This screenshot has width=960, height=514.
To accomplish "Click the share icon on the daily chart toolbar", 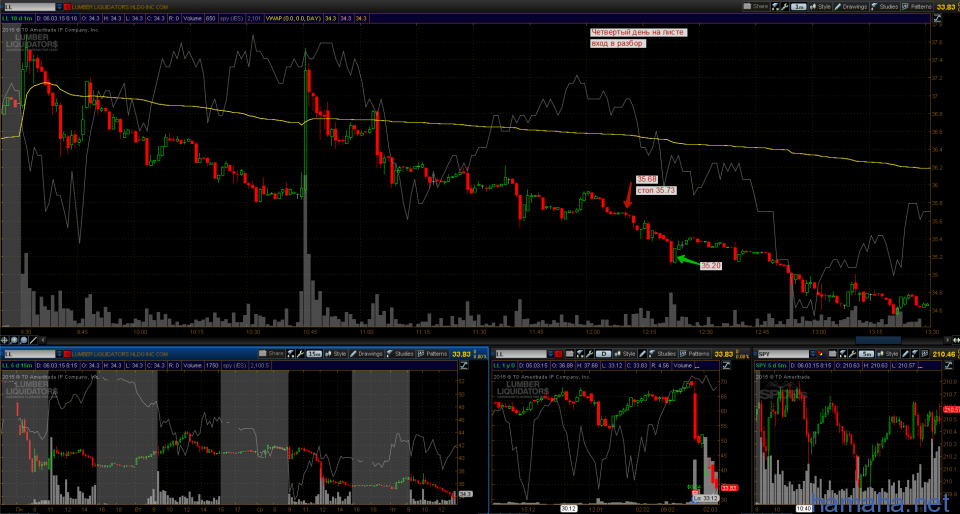I will point(570,354).
